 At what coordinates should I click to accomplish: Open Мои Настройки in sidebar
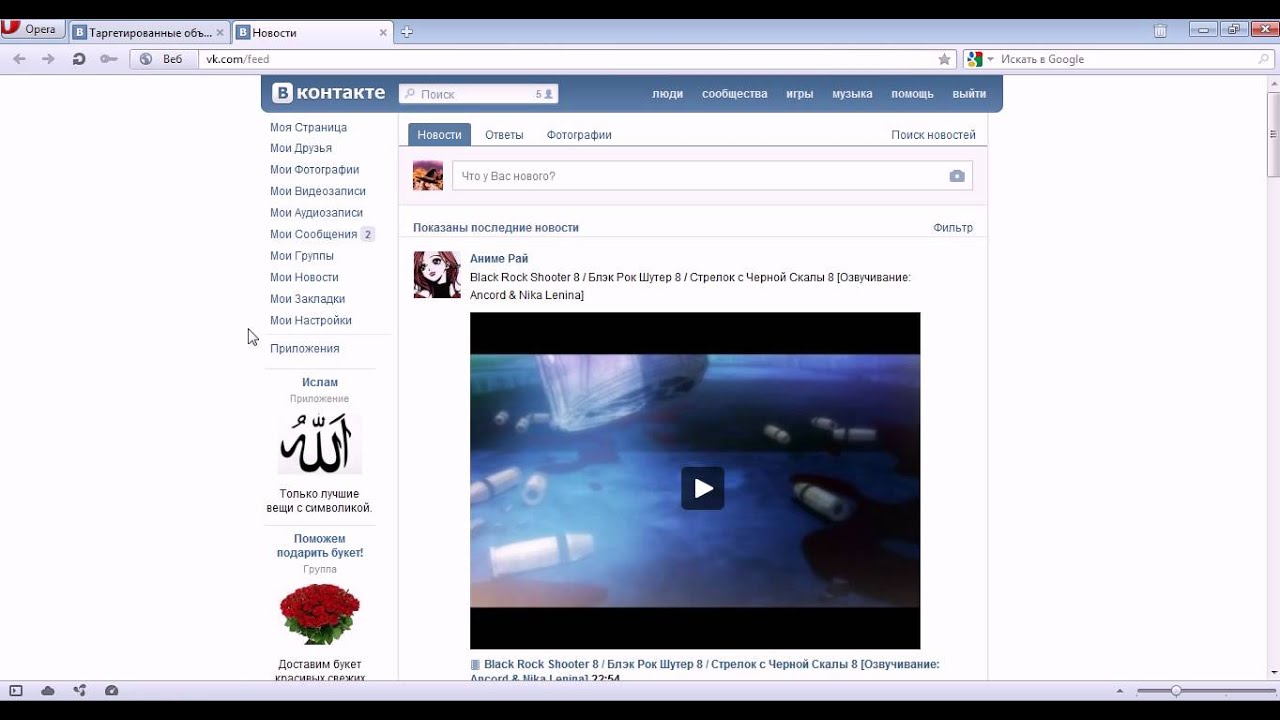(311, 320)
